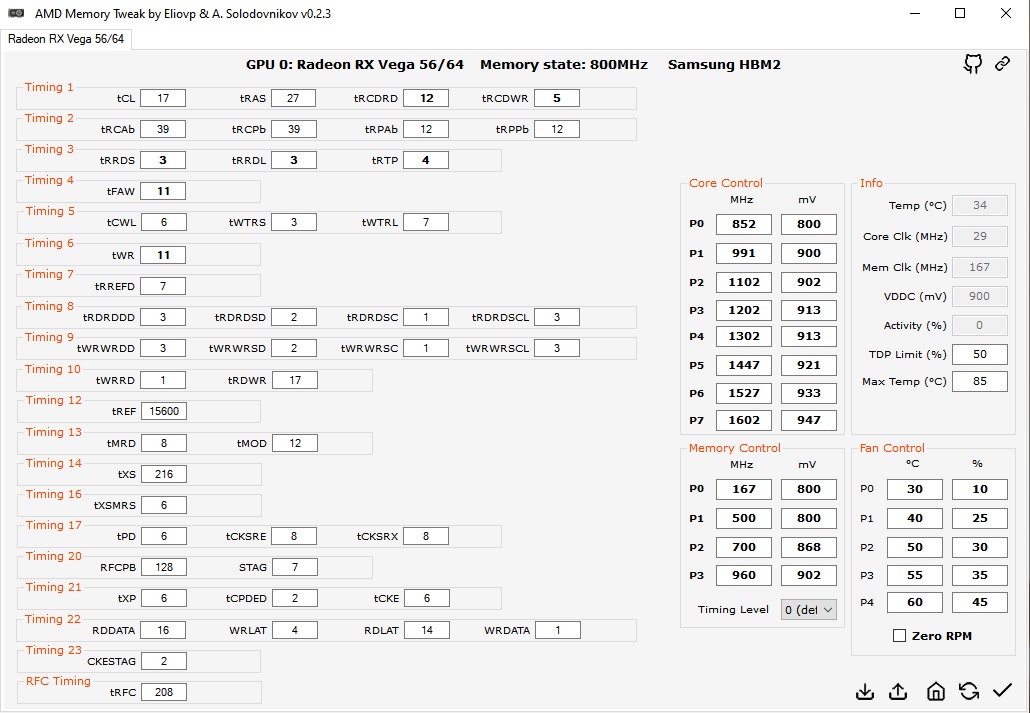Enable the Zero RPM checkbox
Viewport: 1030px width, 713px height.
pos(899,635)
